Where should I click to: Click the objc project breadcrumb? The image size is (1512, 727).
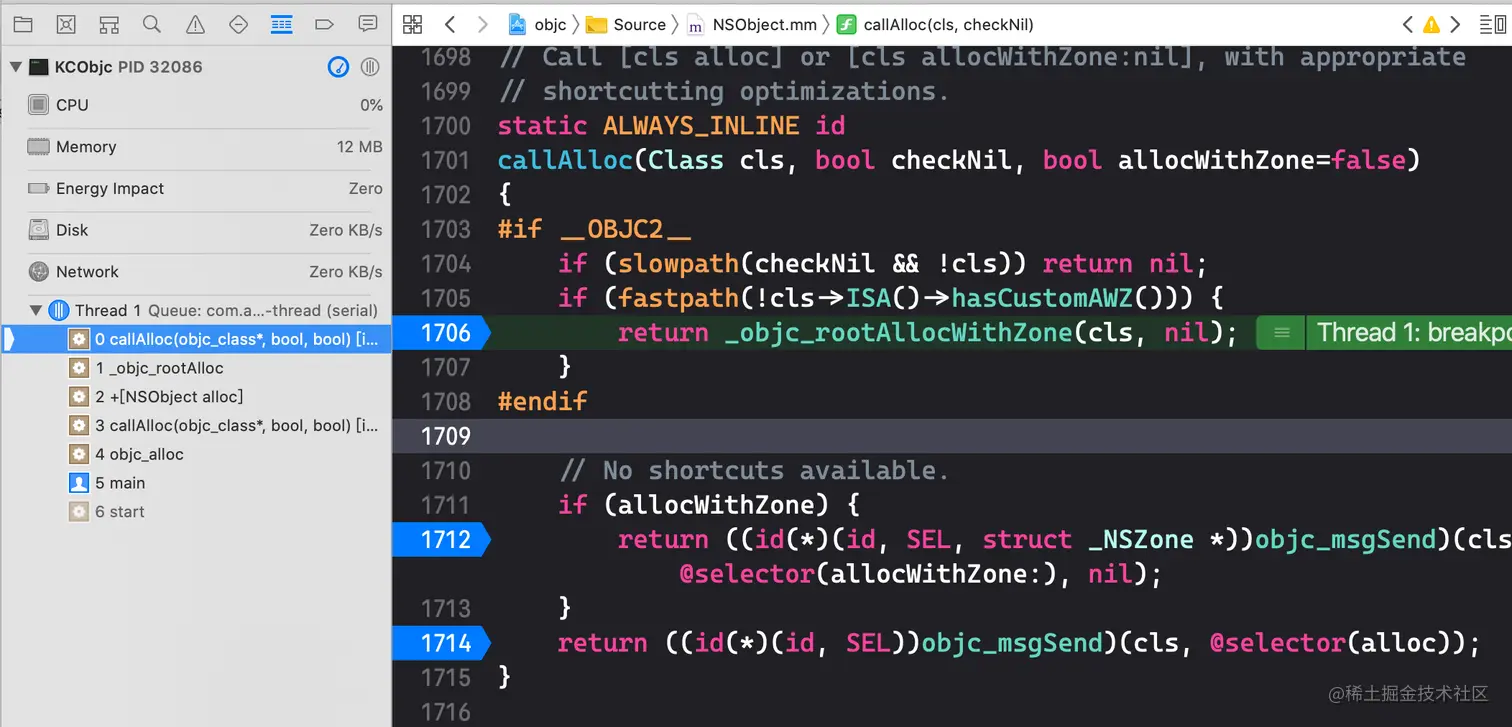pyautogui.click(x=538, y=24)
